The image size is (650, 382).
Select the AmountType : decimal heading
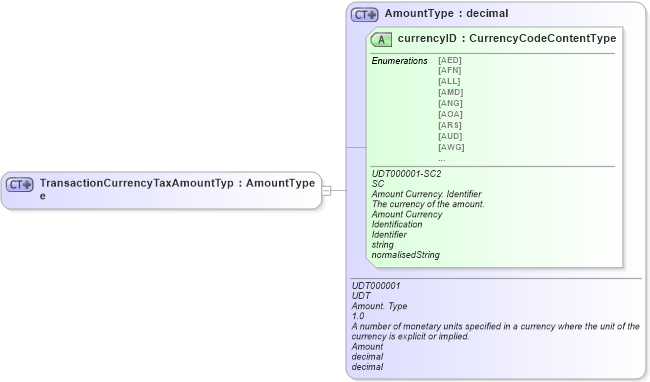pos(446,13)
